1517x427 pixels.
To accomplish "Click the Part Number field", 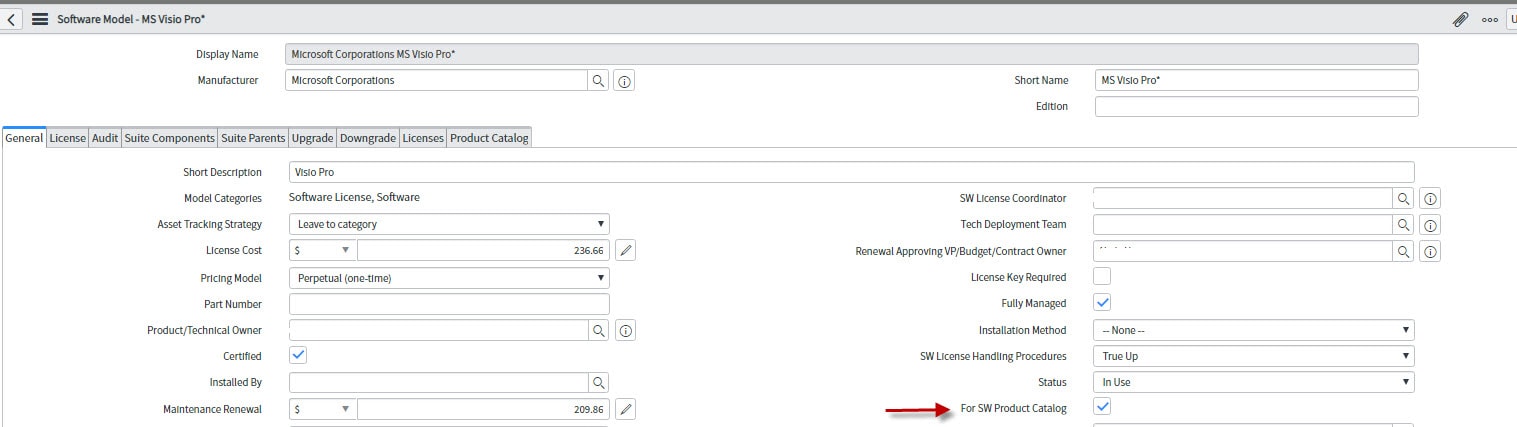I will click(x=449, y=304).
